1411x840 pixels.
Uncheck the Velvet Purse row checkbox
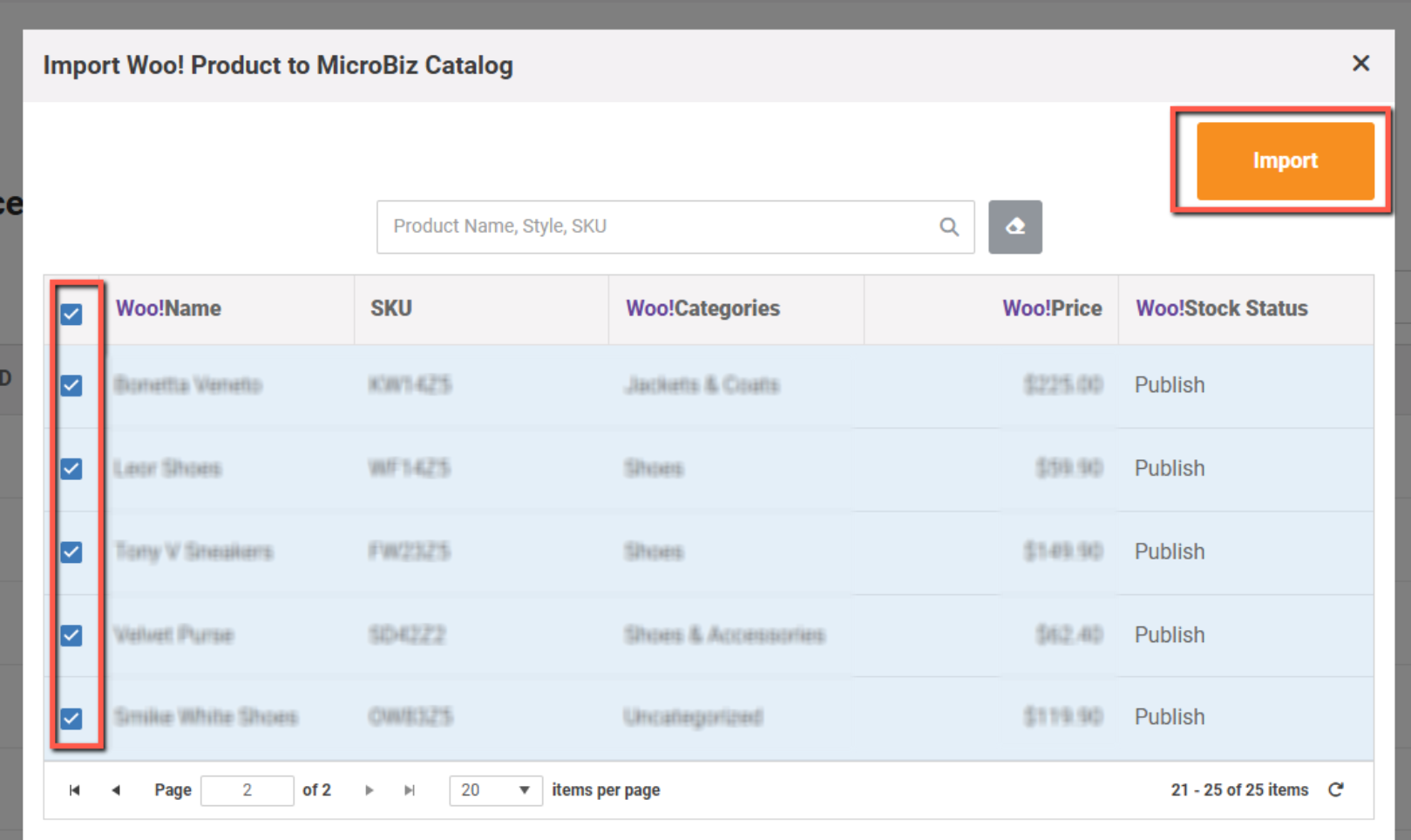click(x=71, y=635)
